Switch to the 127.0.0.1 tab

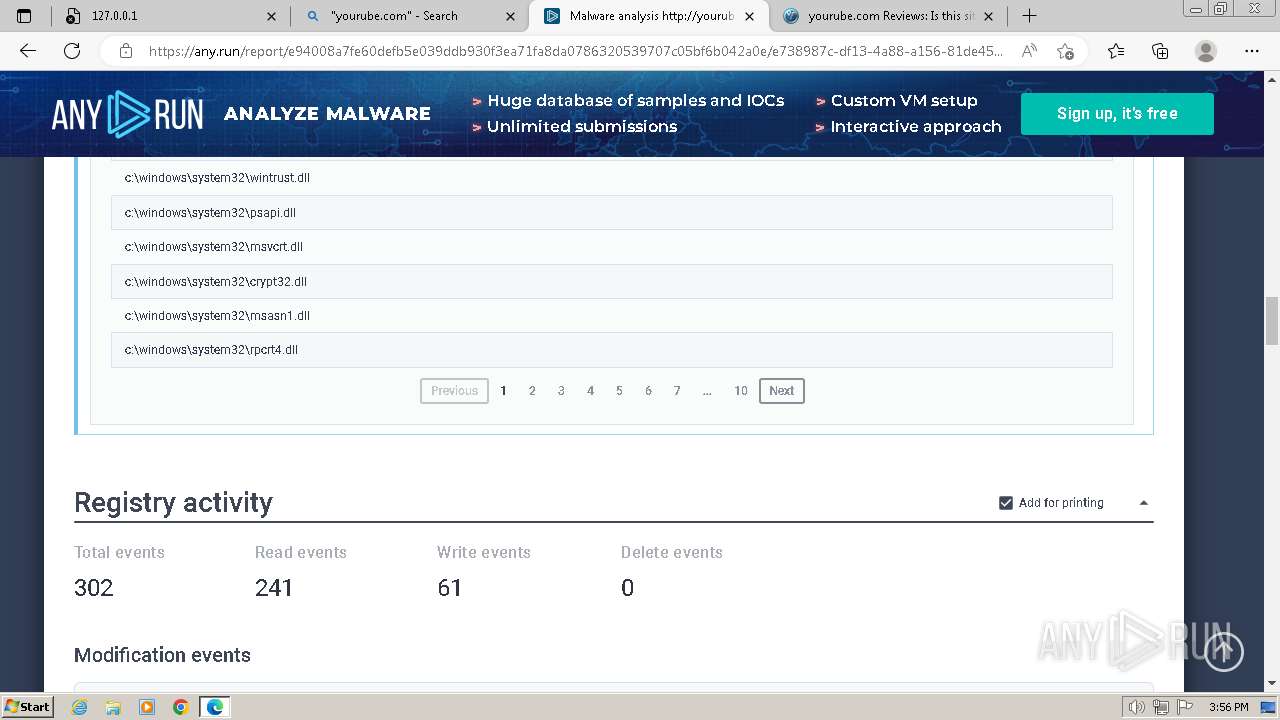click(172, 16)
